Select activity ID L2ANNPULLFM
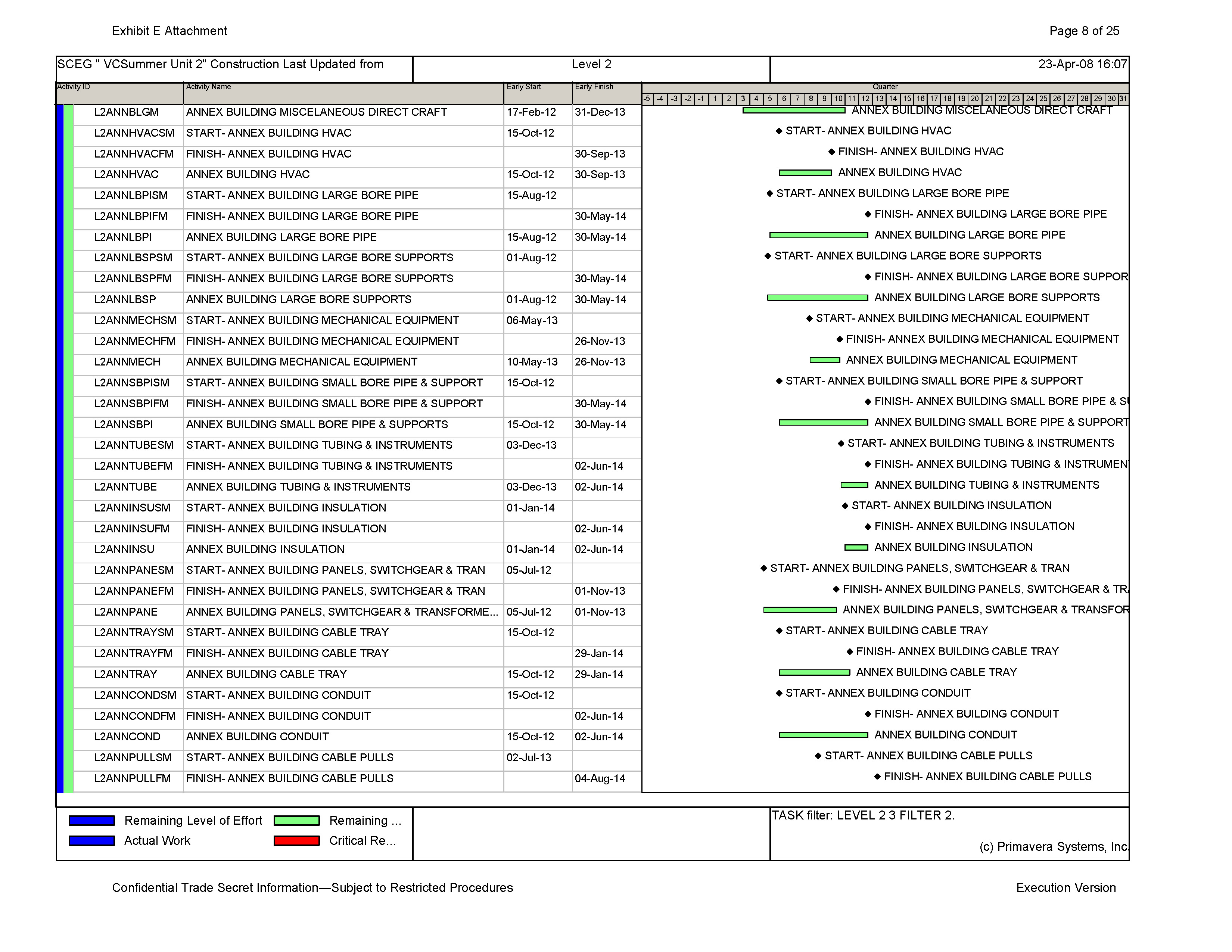 pos(132,778)
